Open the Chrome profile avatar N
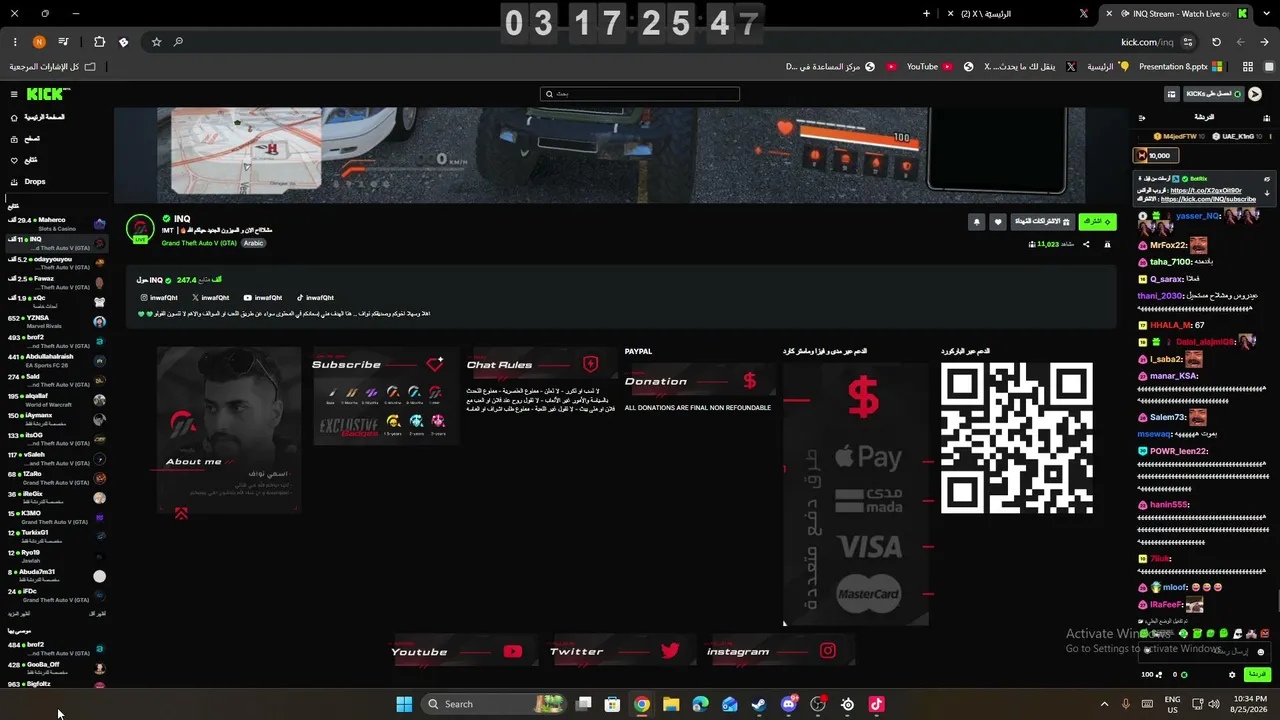 click(39, 42)
